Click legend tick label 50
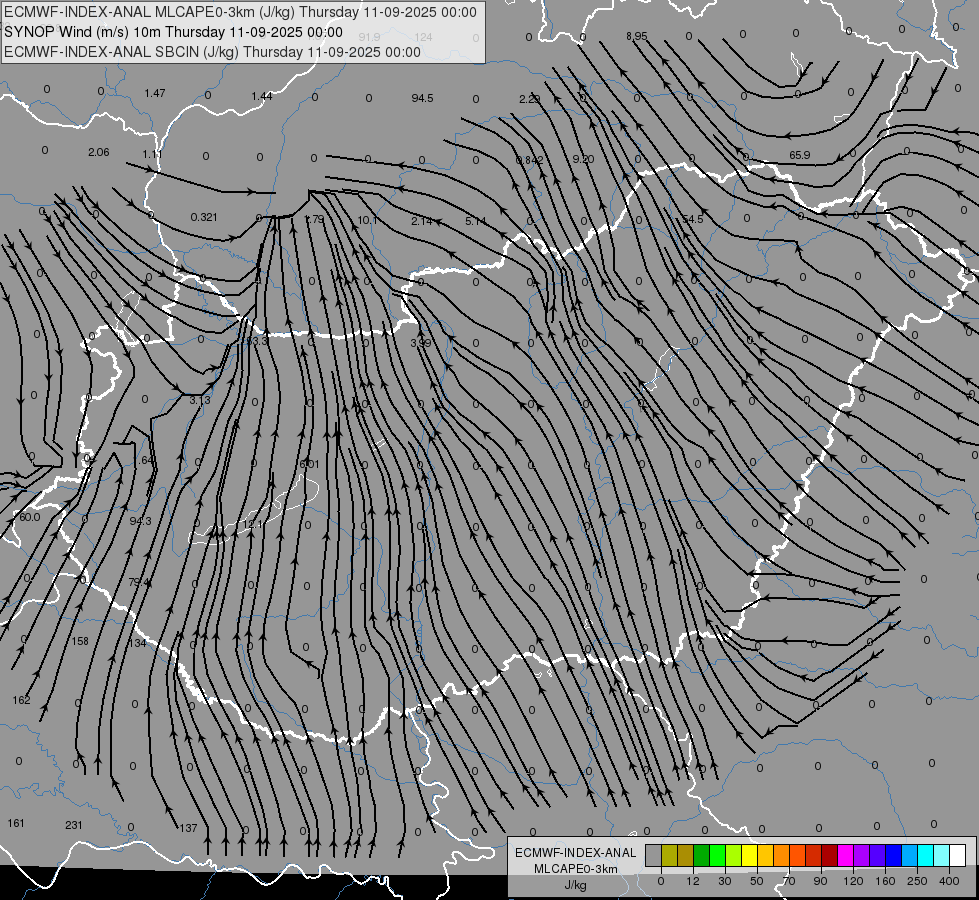Image resolution: width=979 pixels, height=900 pixels. pos(757,881)
